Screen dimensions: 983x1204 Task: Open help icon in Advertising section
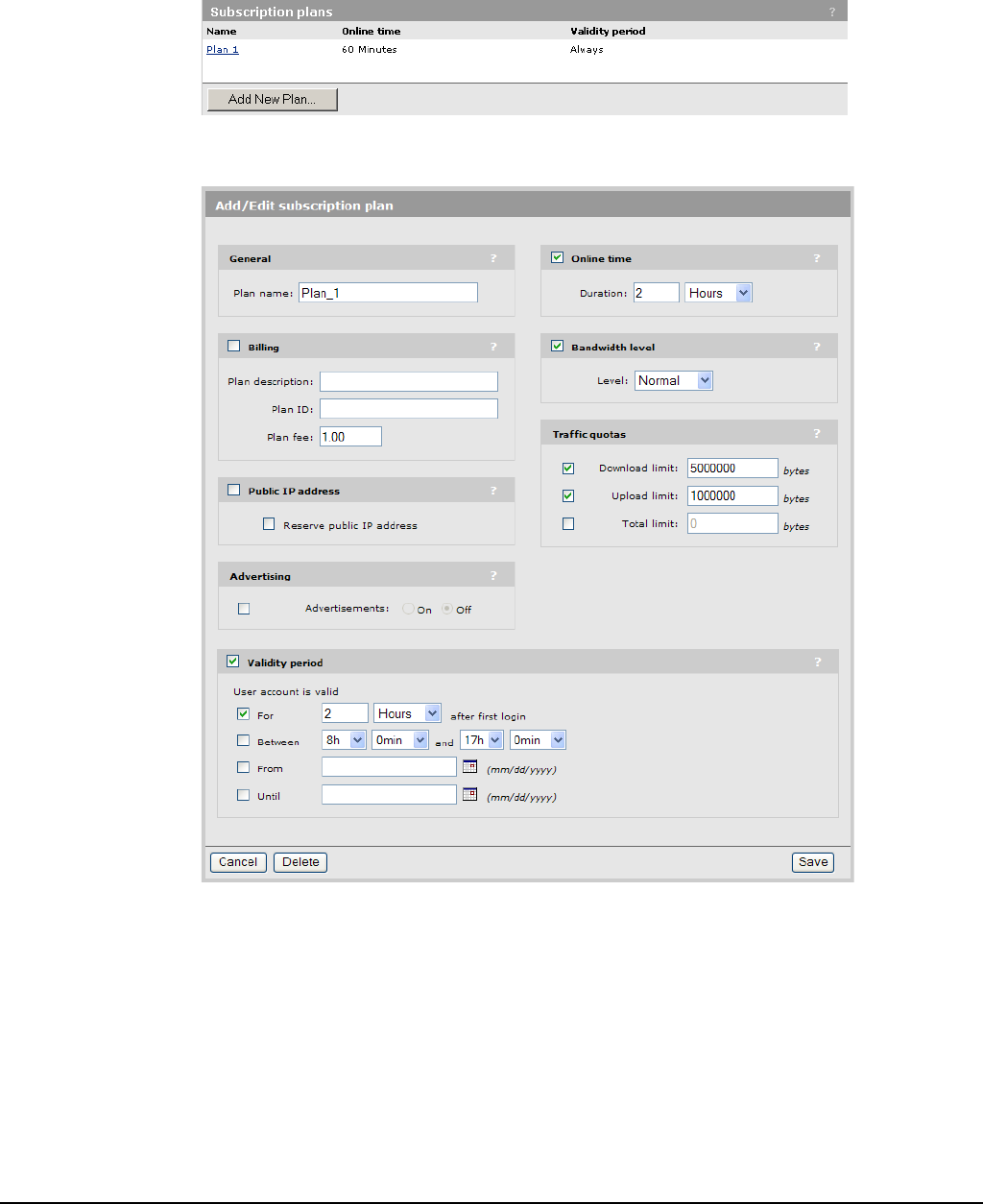tap(493, 576)
